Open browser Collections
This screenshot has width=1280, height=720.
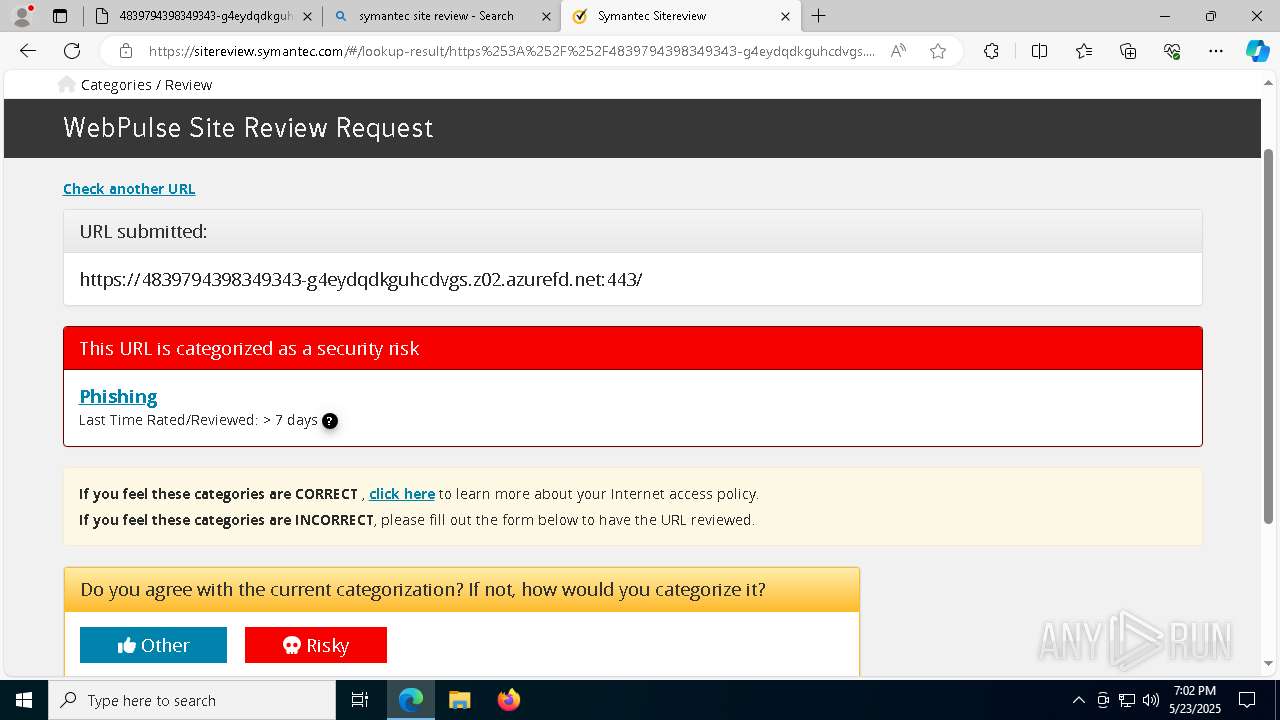(x=1128, y=51)
